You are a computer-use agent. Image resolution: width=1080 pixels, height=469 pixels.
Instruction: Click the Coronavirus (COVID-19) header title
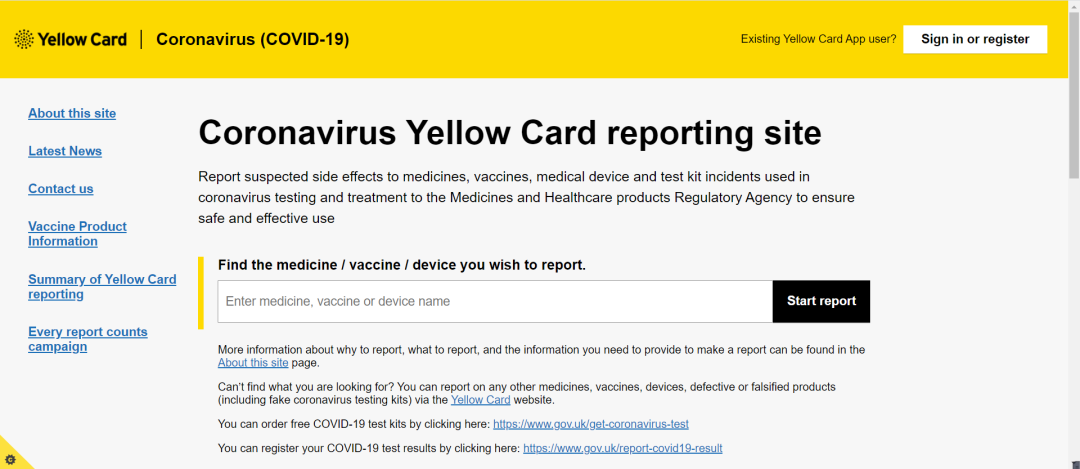pos(253,39)
